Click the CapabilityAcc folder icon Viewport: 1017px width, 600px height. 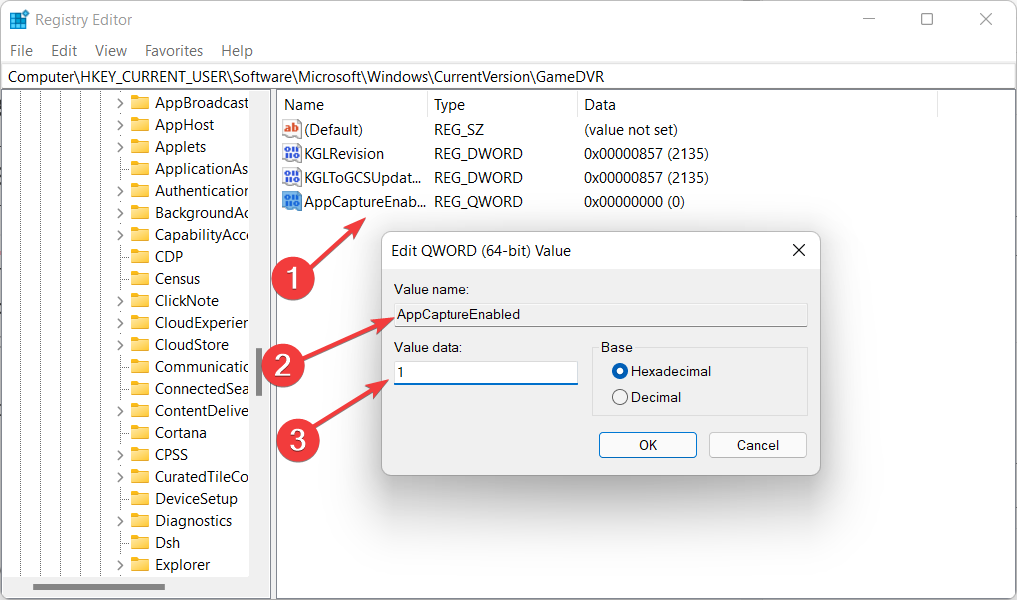(x=140, y=235)
